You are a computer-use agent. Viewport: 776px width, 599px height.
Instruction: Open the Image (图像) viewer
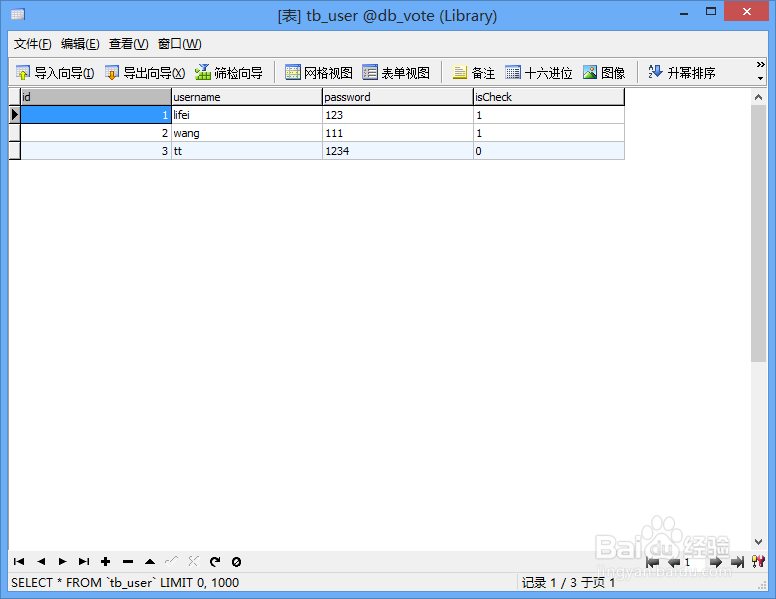pos(604,73)
